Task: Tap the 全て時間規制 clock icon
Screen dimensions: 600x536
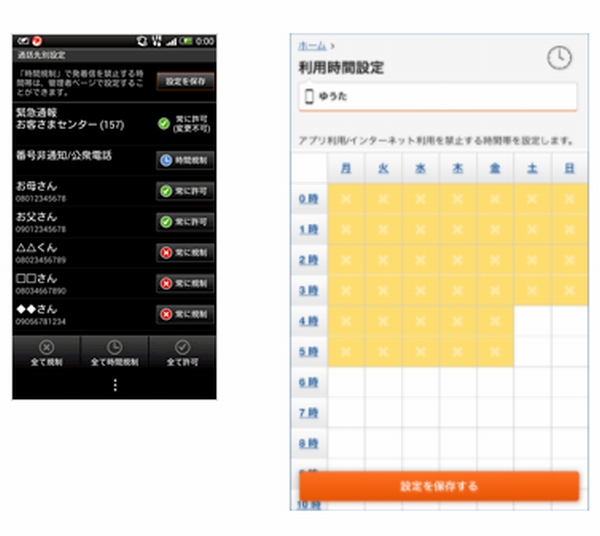Action: pos(114,345)
